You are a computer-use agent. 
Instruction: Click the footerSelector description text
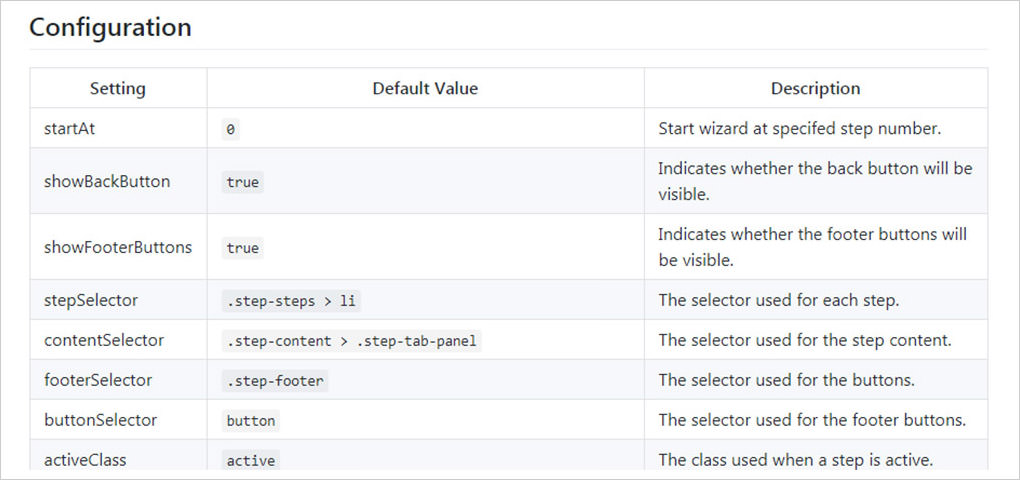(x=786, y=380)
